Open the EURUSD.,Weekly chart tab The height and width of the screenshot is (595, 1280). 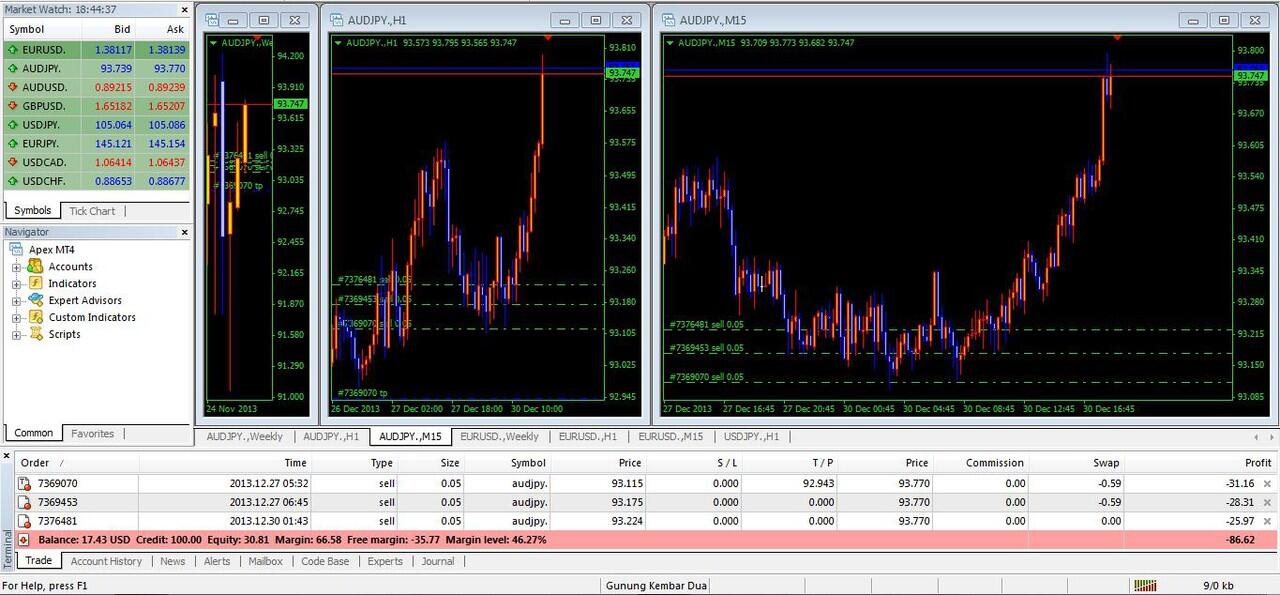tap(499, 436)
